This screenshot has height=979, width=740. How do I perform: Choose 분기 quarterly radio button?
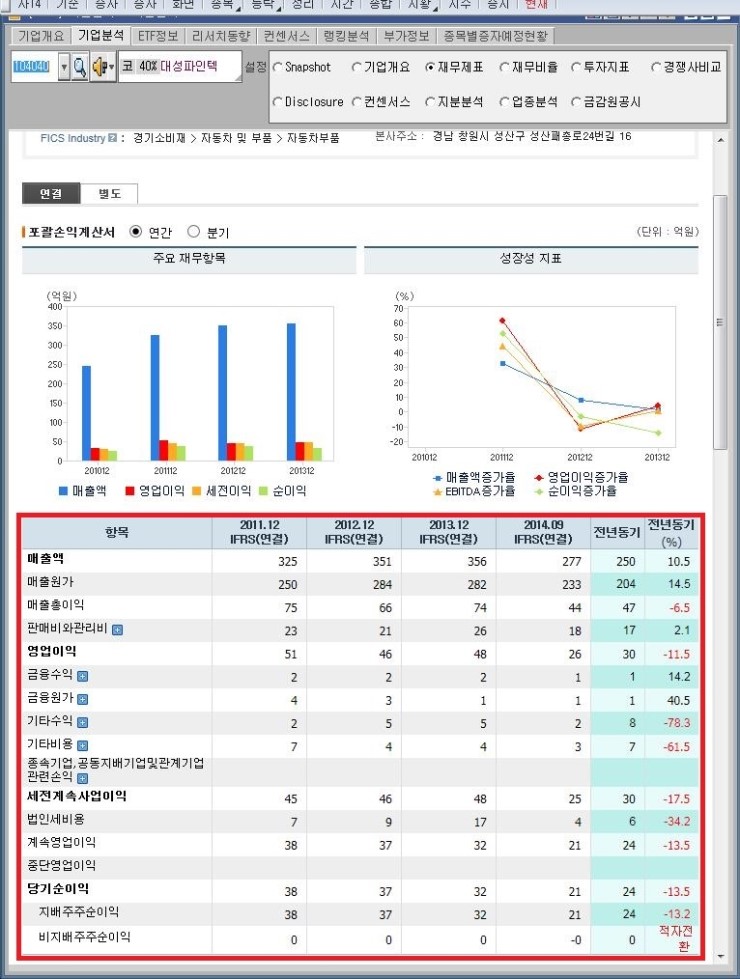194,232
